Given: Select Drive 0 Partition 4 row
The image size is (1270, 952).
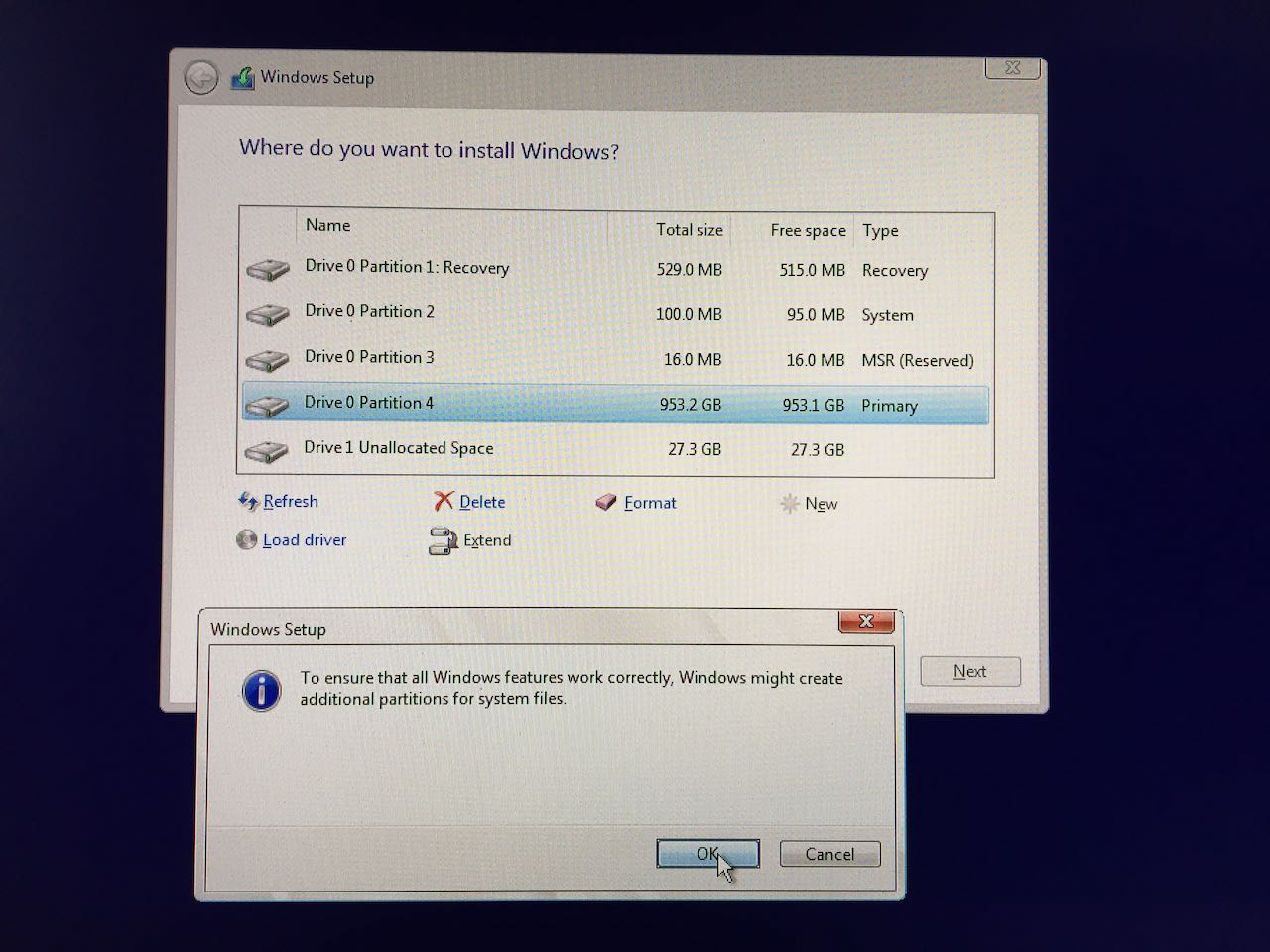Looking at the screenshot, I should pos(615,405).
